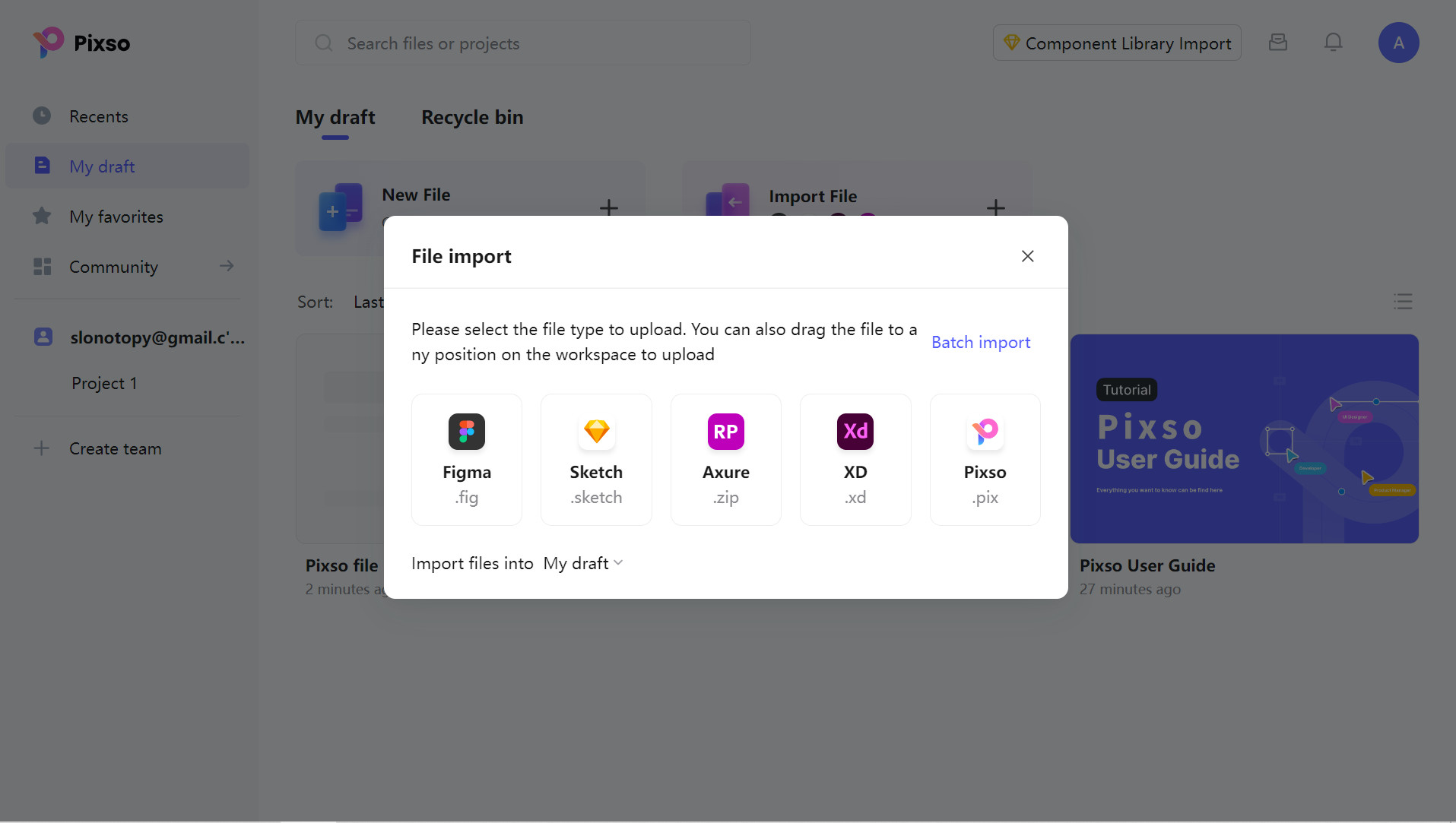Focus the Search files or projects field

523,43
